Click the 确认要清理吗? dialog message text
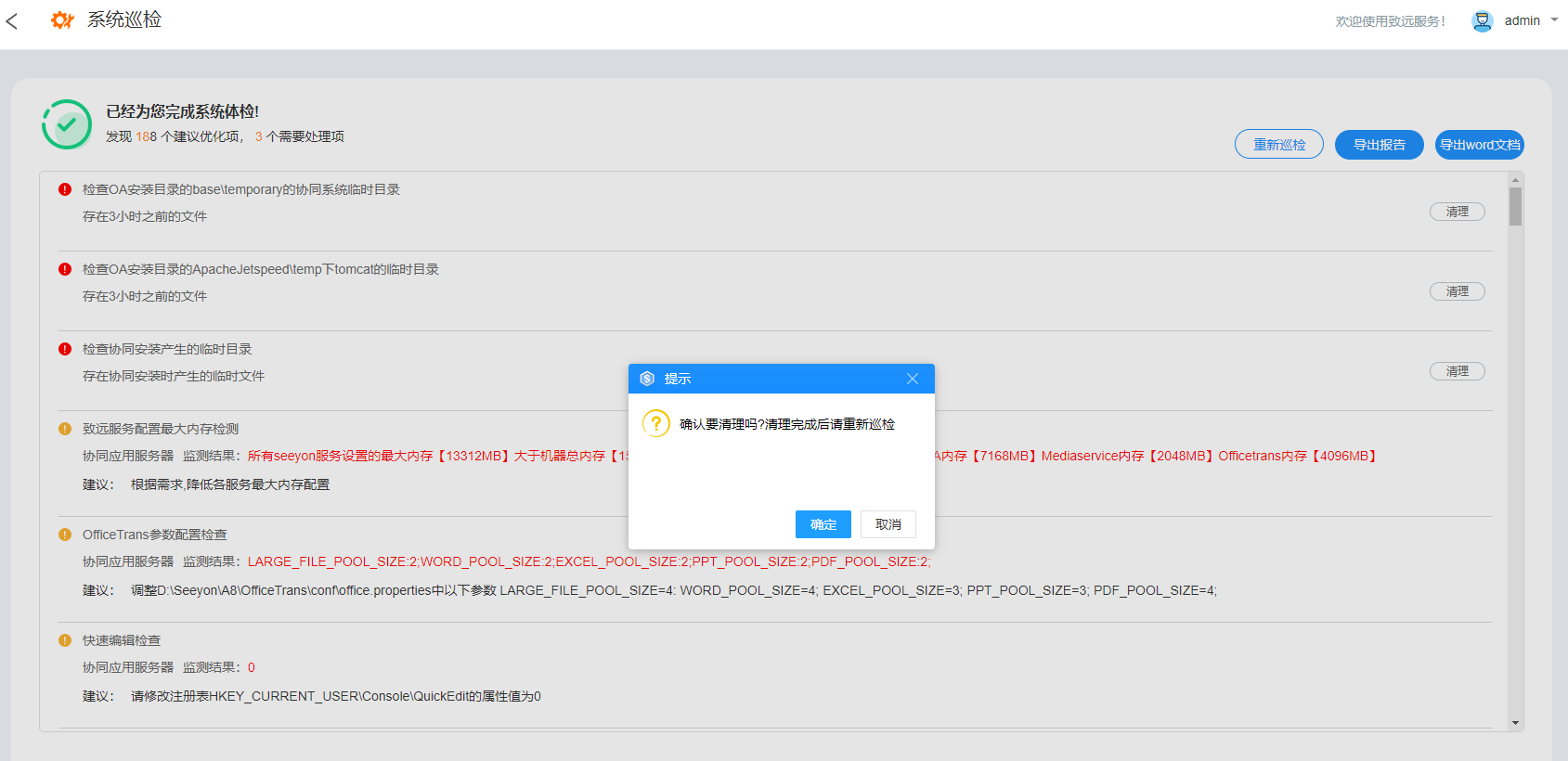Viewport: 1568px width, 761px height. tap(787, 424)
